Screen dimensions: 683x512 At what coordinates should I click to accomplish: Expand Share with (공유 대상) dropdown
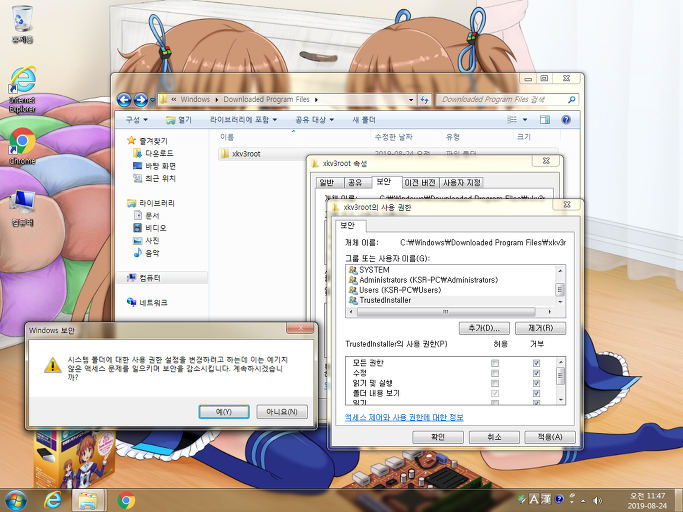tap(314, 119)
